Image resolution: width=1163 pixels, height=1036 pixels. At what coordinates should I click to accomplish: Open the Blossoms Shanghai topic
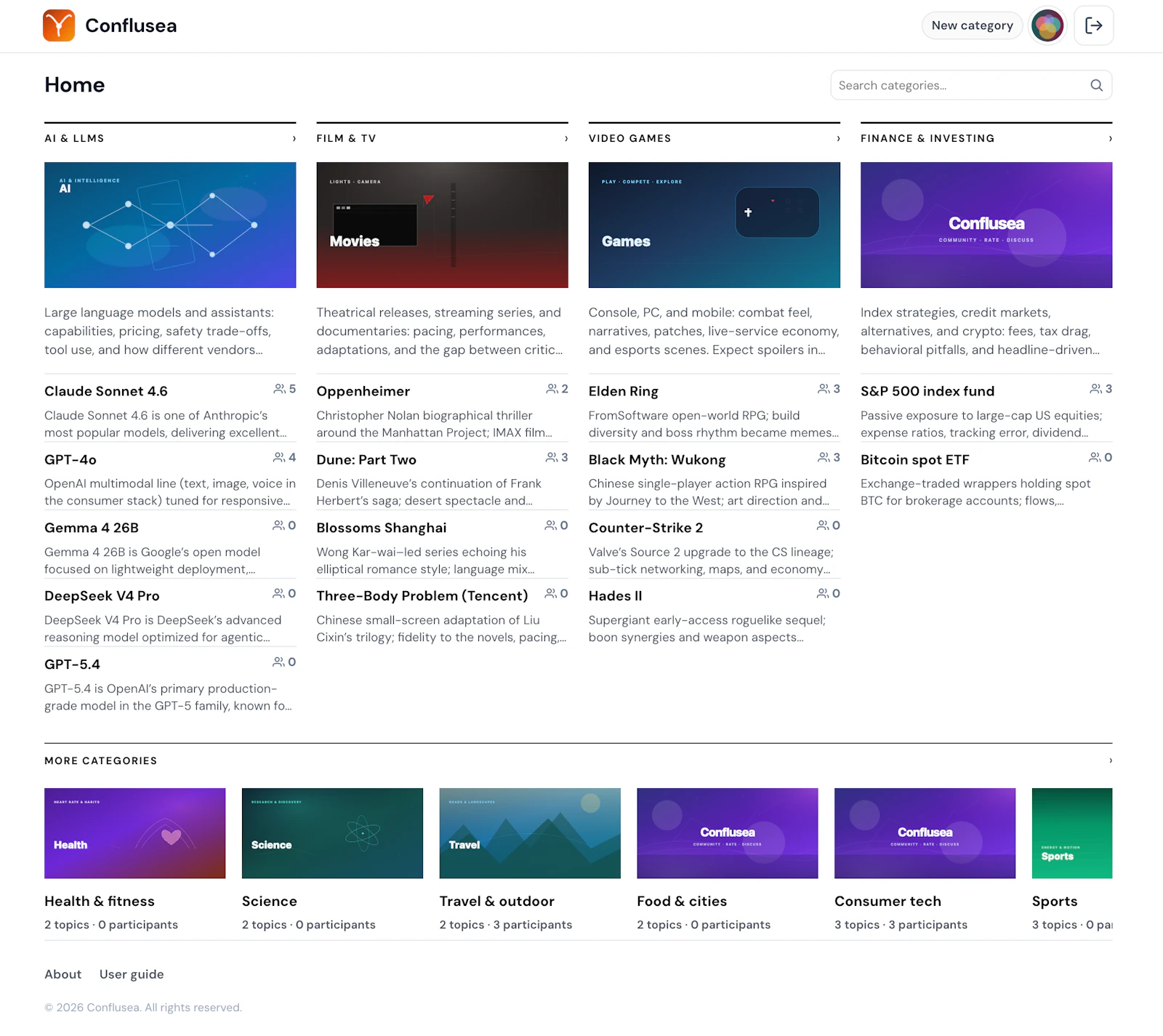pyautogui.click(x=382, y=528)
